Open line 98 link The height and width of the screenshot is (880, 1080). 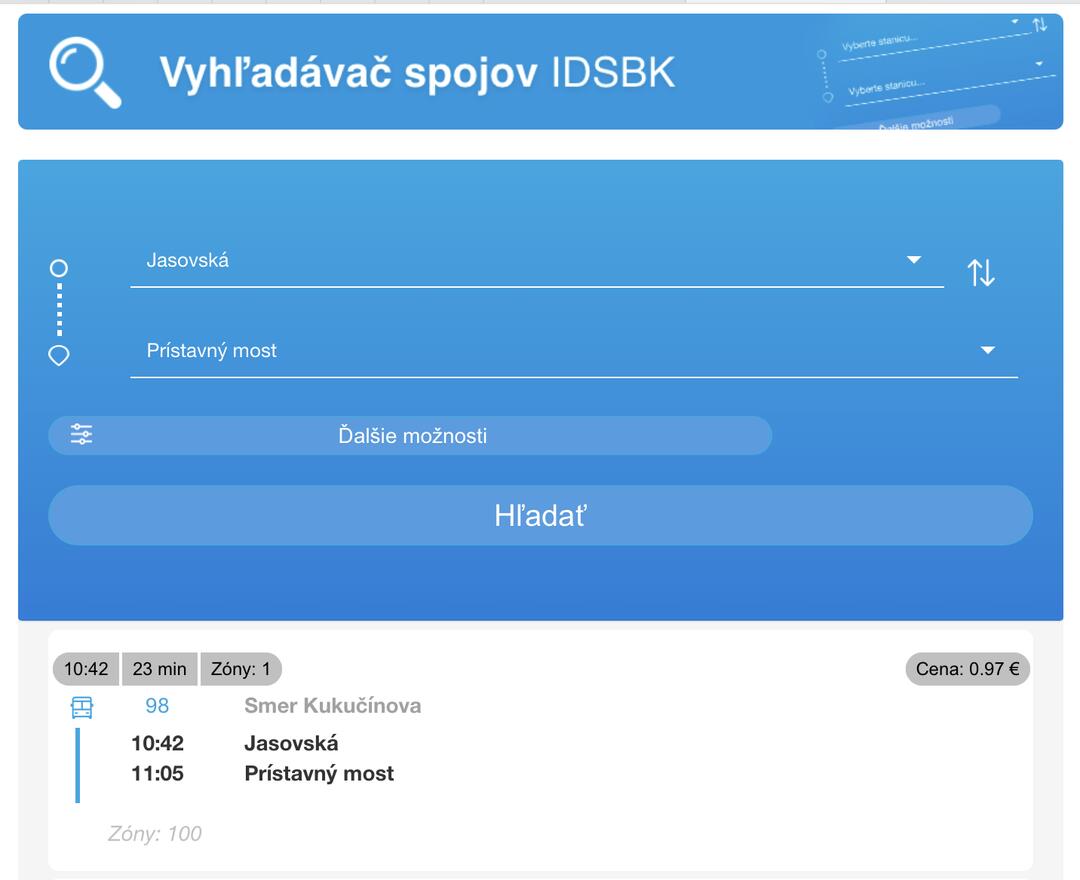click(x=157, y=706)
